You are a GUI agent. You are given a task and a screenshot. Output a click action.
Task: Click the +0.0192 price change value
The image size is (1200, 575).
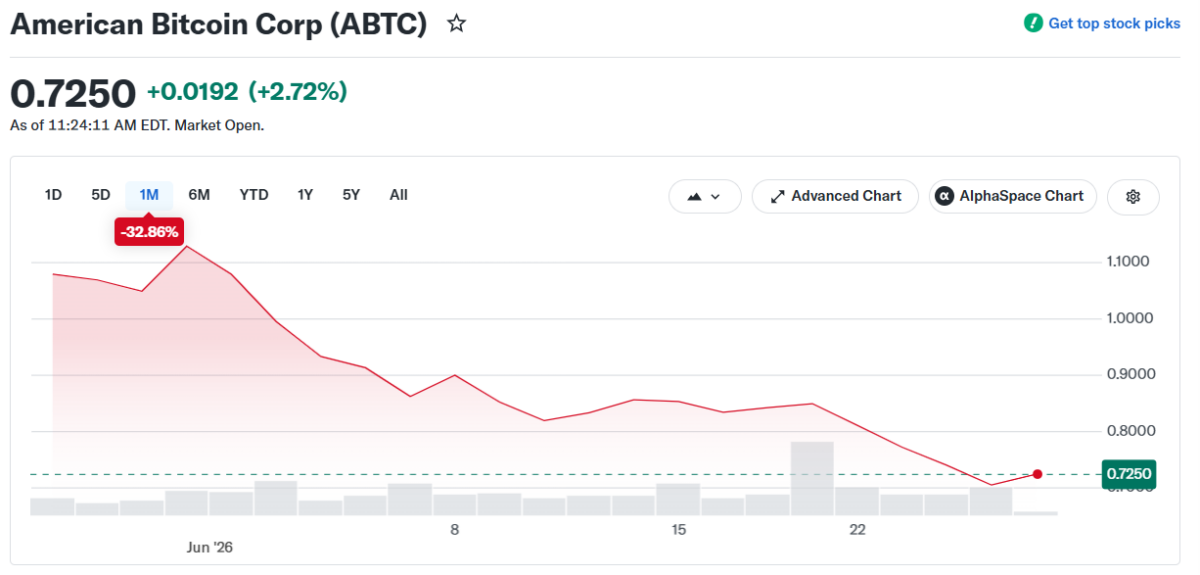[193, 92]
